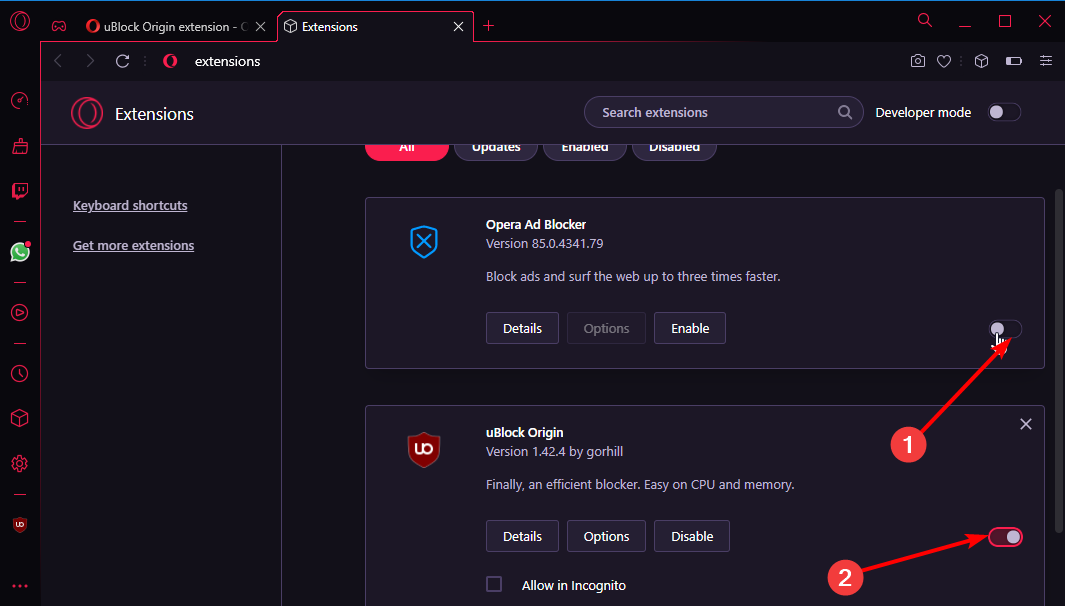
Task: Click the Opera Ad Blocker shield icon
Action: tap(424, 242)
